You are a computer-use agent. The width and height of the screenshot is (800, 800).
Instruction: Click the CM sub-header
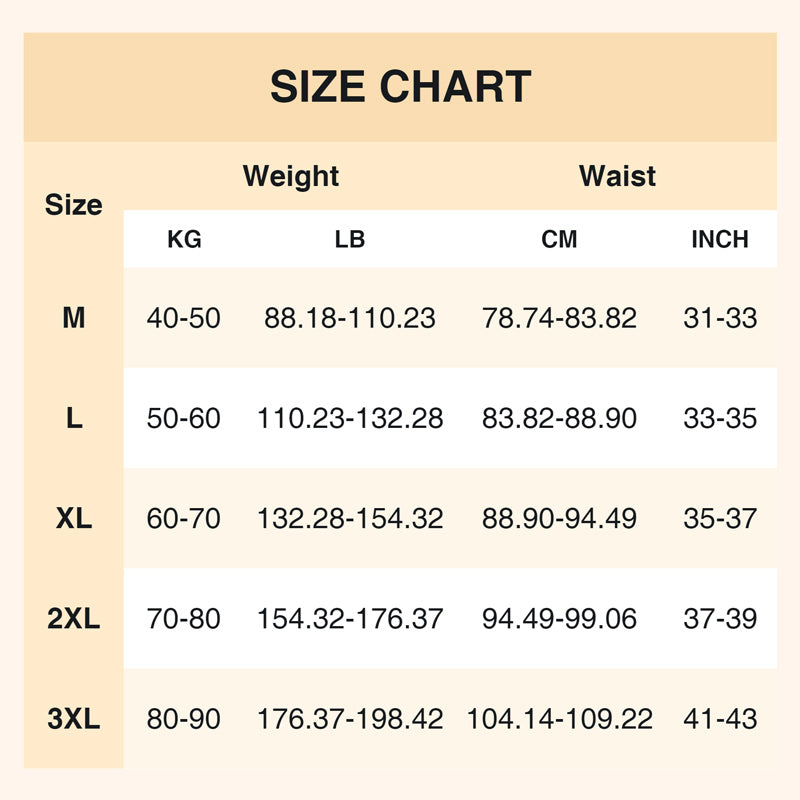coord(559,240)
